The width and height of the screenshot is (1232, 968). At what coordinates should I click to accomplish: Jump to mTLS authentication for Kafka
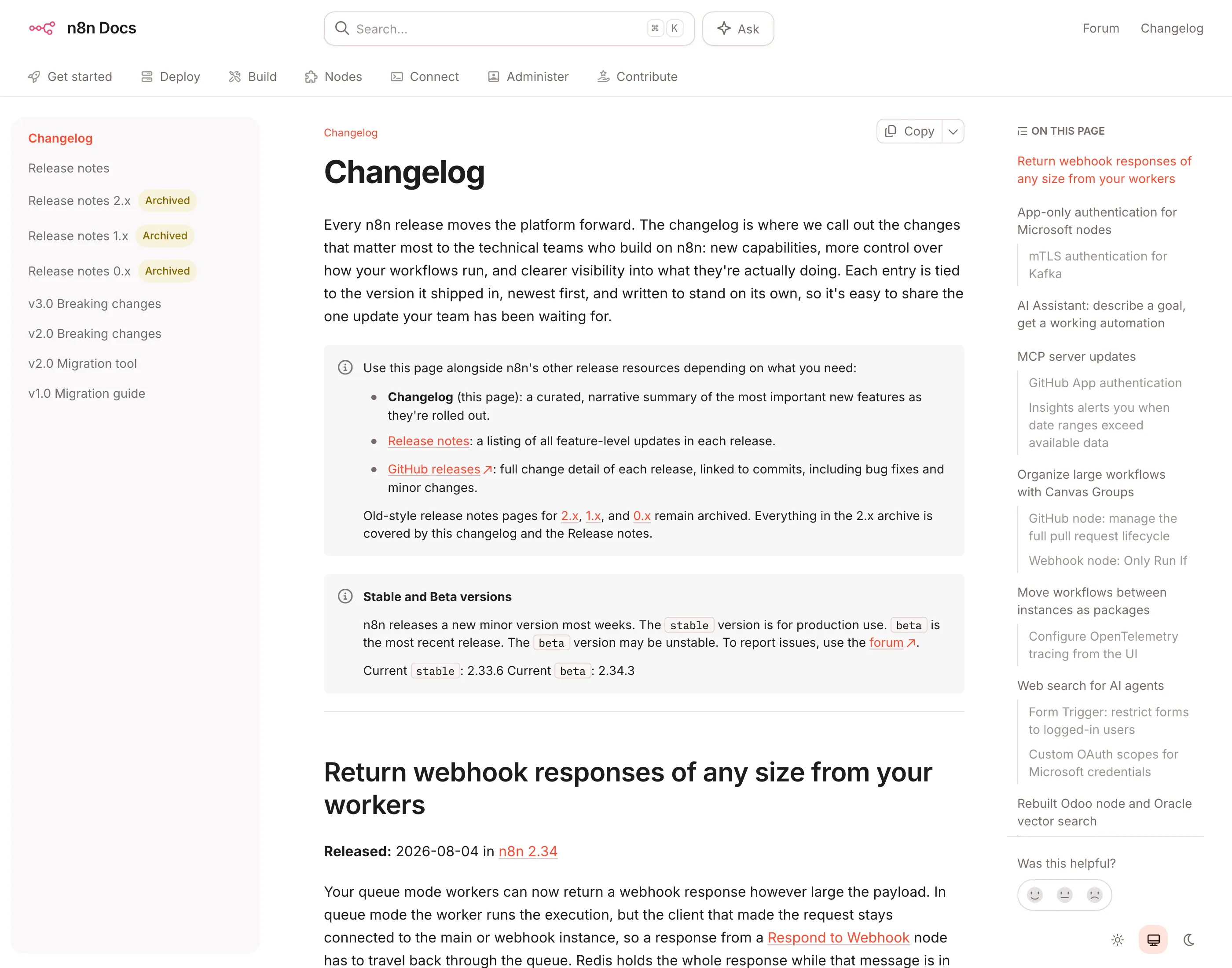click(1098, 265)
